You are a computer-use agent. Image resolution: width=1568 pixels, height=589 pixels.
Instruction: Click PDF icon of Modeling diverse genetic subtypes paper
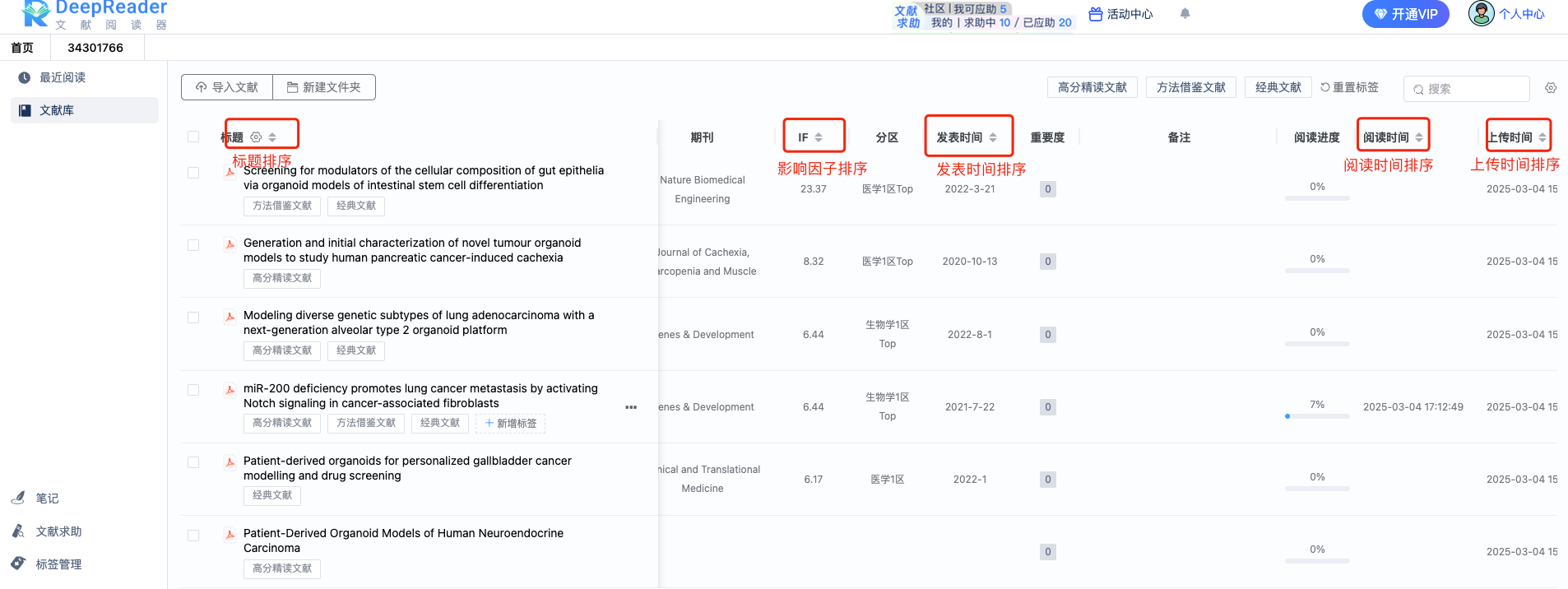pyautogui.click(x=230, y=316)
